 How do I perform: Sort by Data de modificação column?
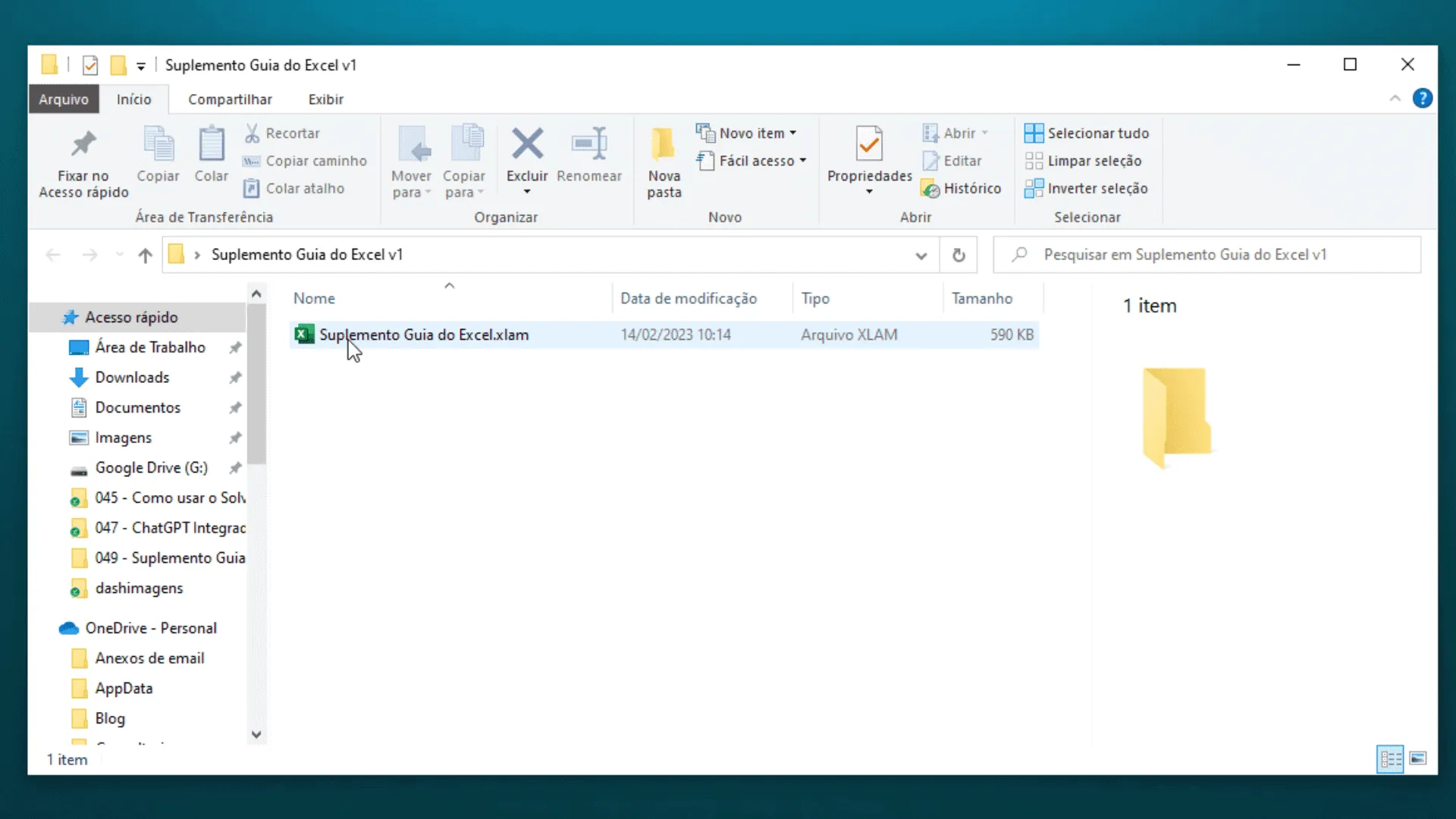point(702,298)
